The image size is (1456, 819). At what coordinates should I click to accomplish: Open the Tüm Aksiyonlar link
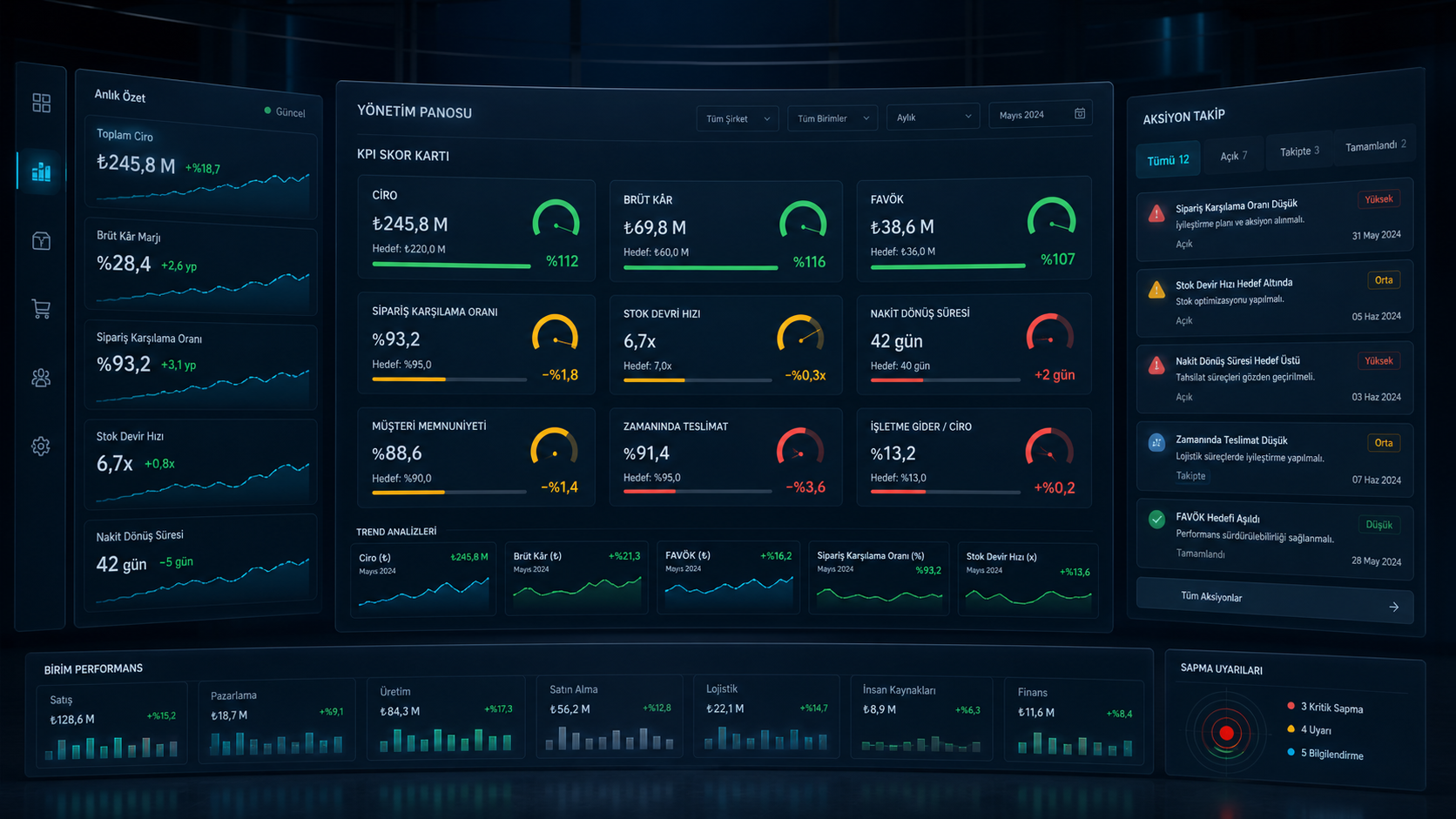pos(1274,601)
